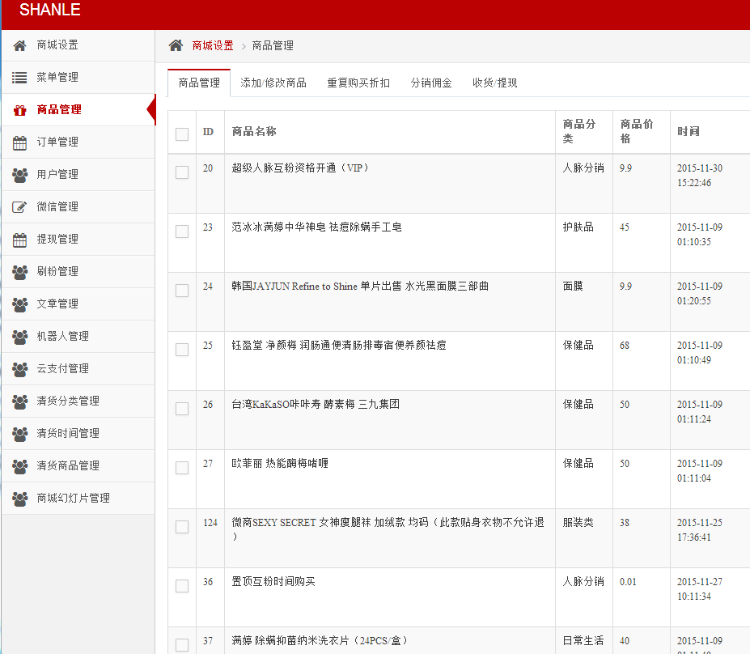Click the calendar icon beside 订单管理
This screenshot has height=654, width=750.
tap(20, 143)
